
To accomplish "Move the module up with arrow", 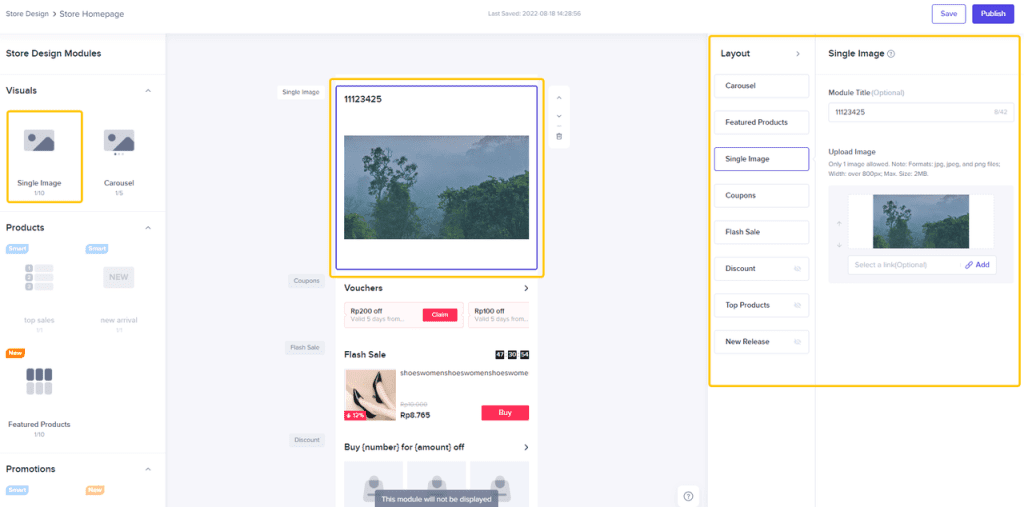I will [558, 98].
